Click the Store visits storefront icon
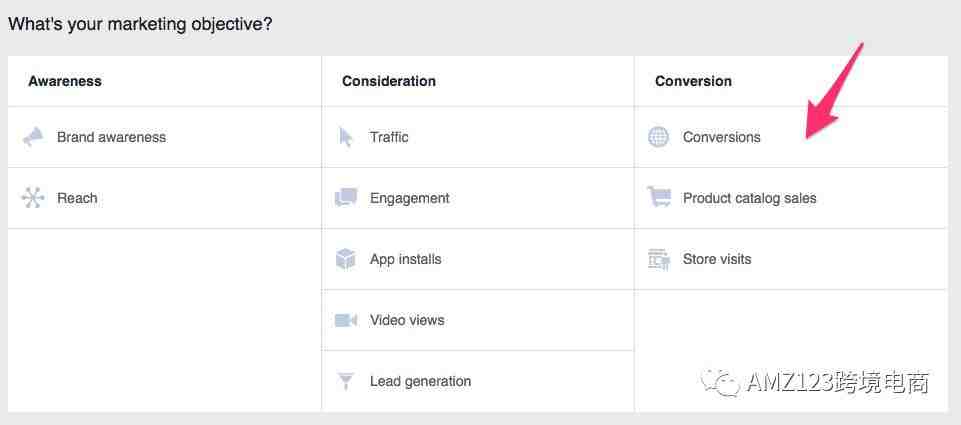Image resolution: width=961 pixels, height=425 pixels. point(659,259)
